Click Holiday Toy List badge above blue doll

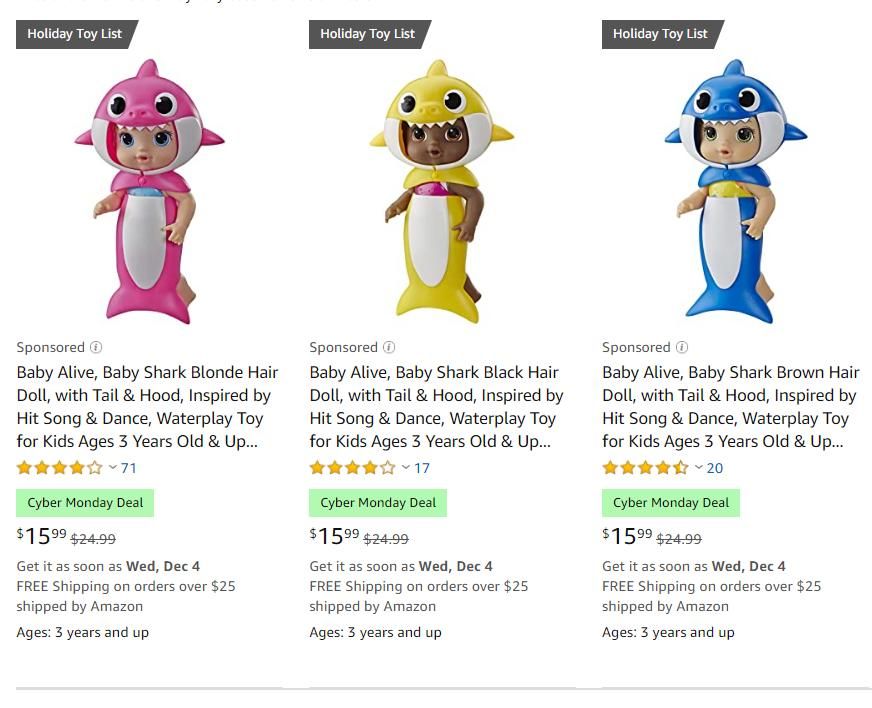pyautogui.click(x=660, y=34)
